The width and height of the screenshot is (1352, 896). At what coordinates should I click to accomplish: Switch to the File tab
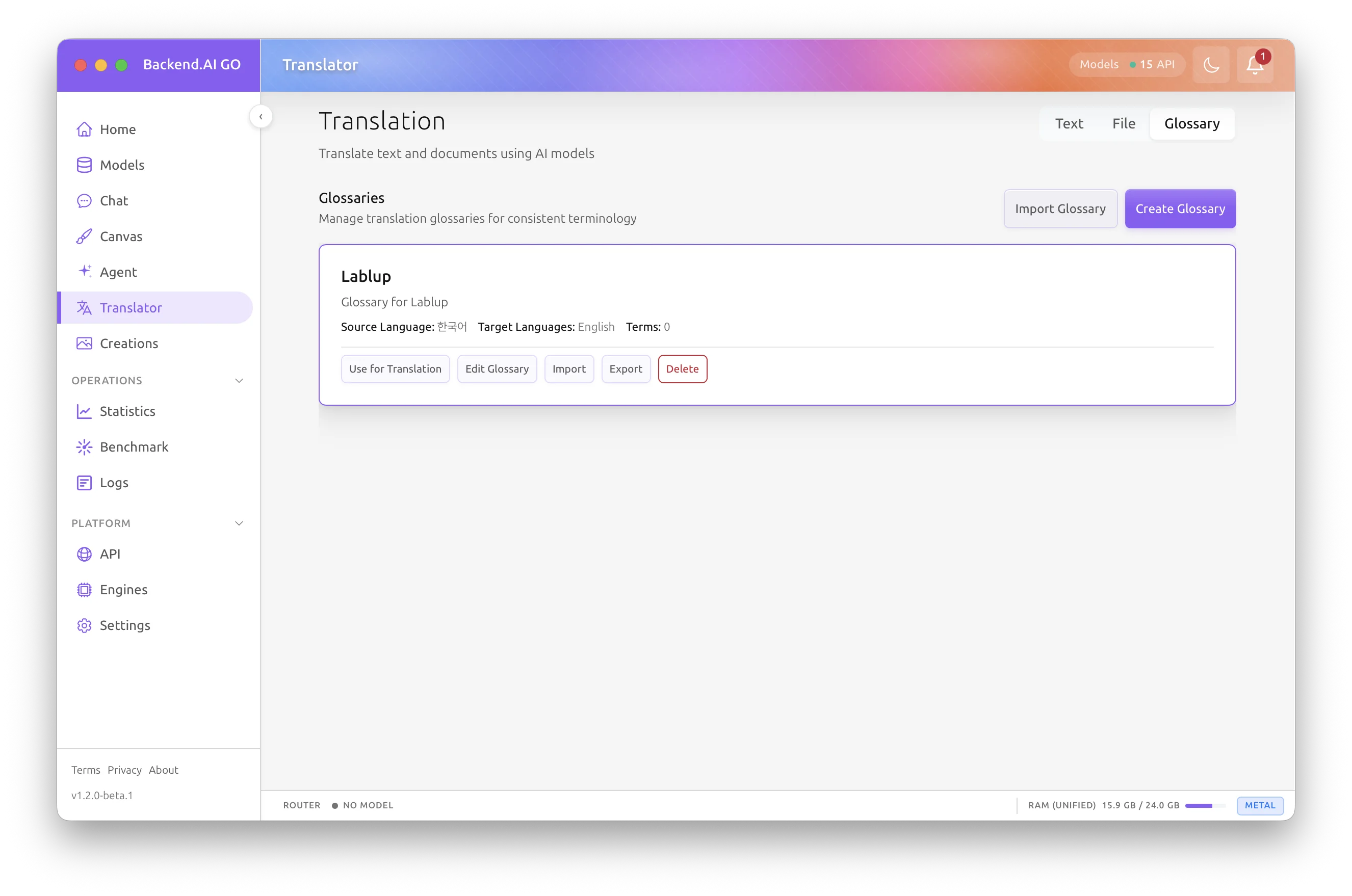pos(1123,123)
